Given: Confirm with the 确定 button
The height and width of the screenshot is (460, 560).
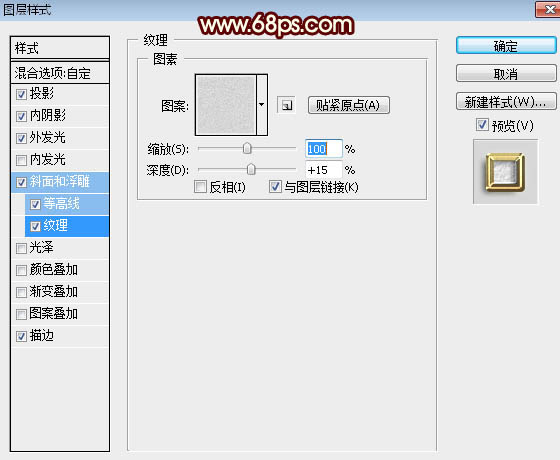Looking at the screenshot, I should pyautogui.click(x=506, y=46).
